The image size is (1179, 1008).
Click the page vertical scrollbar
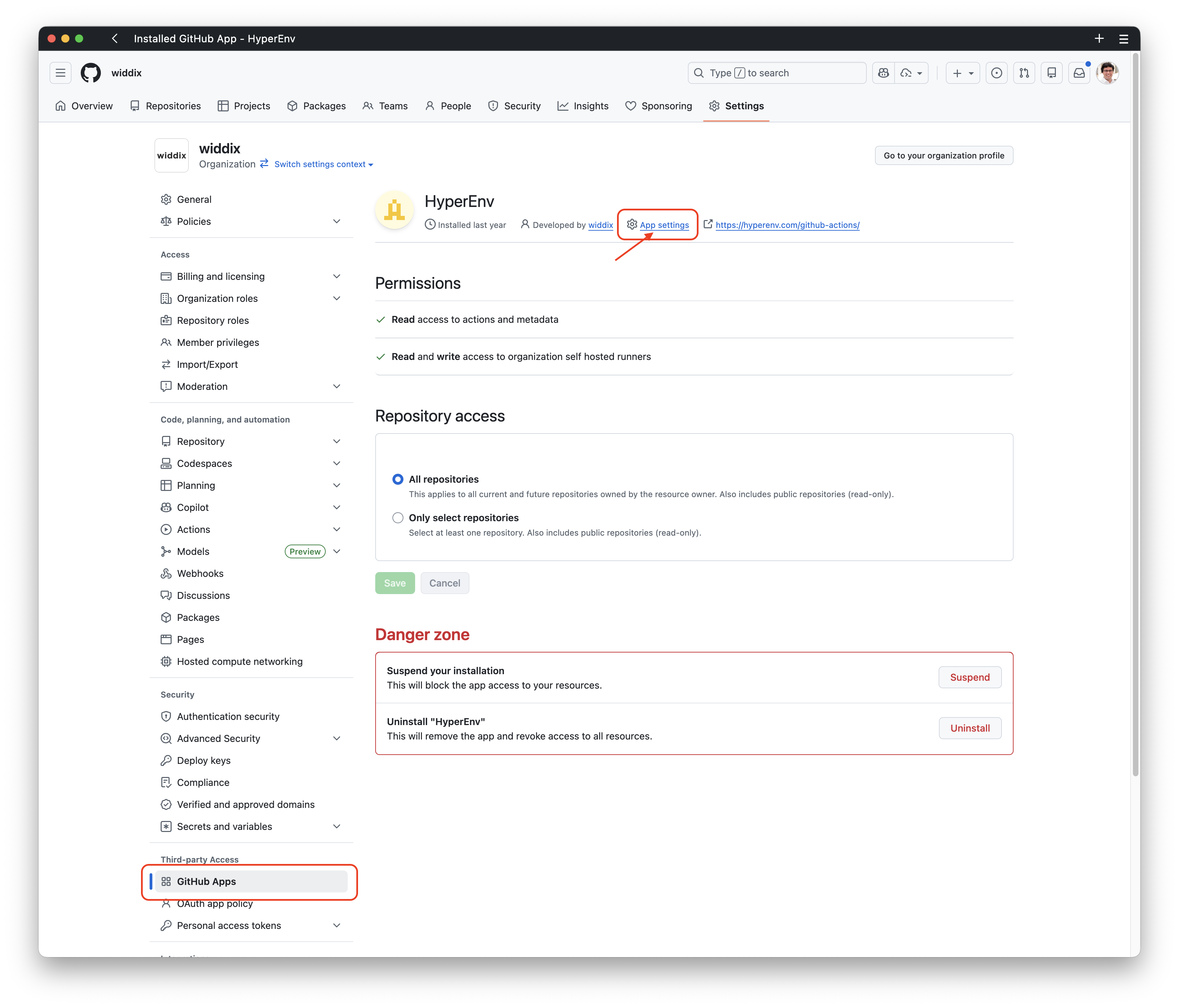click(1135, 415)
